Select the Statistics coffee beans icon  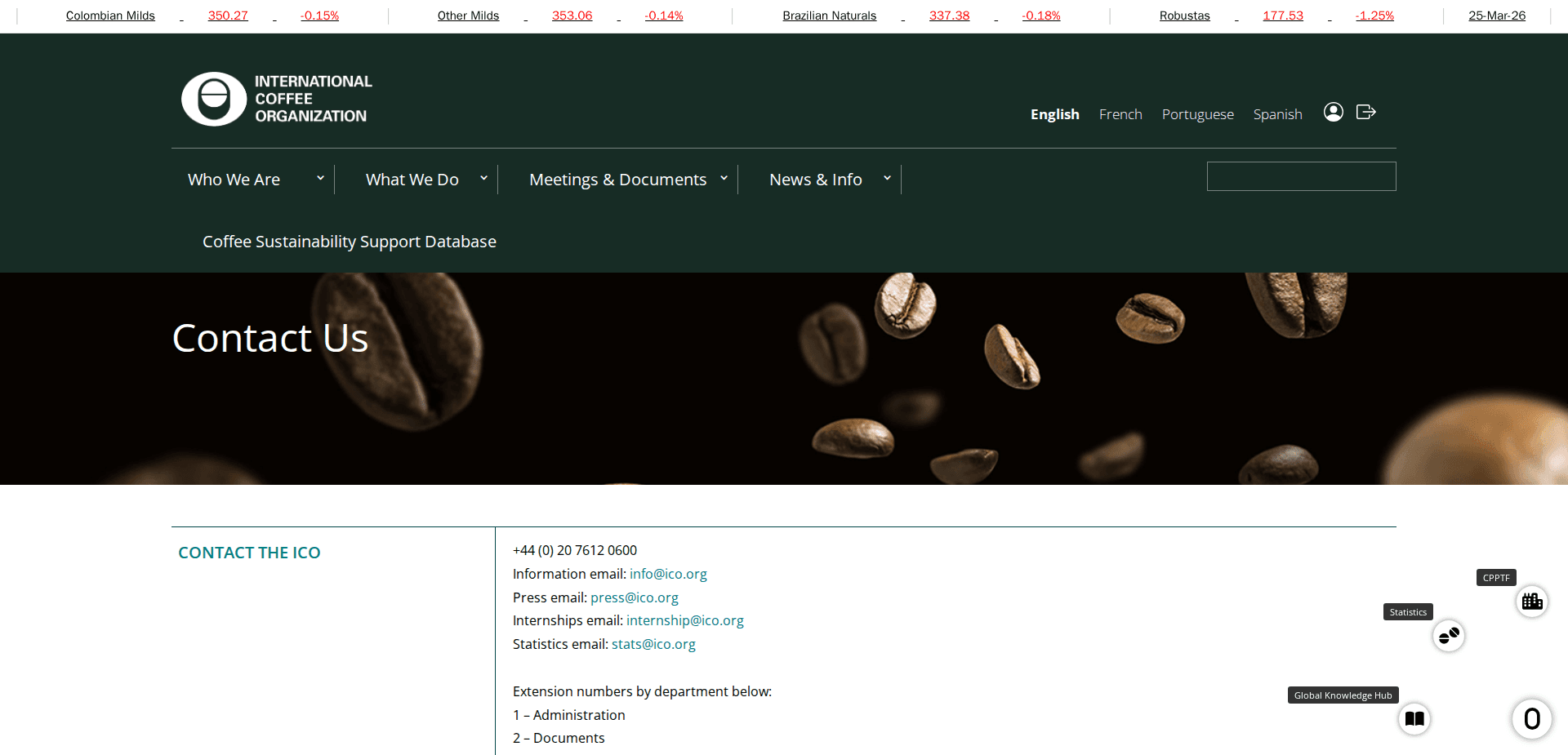1448,636
